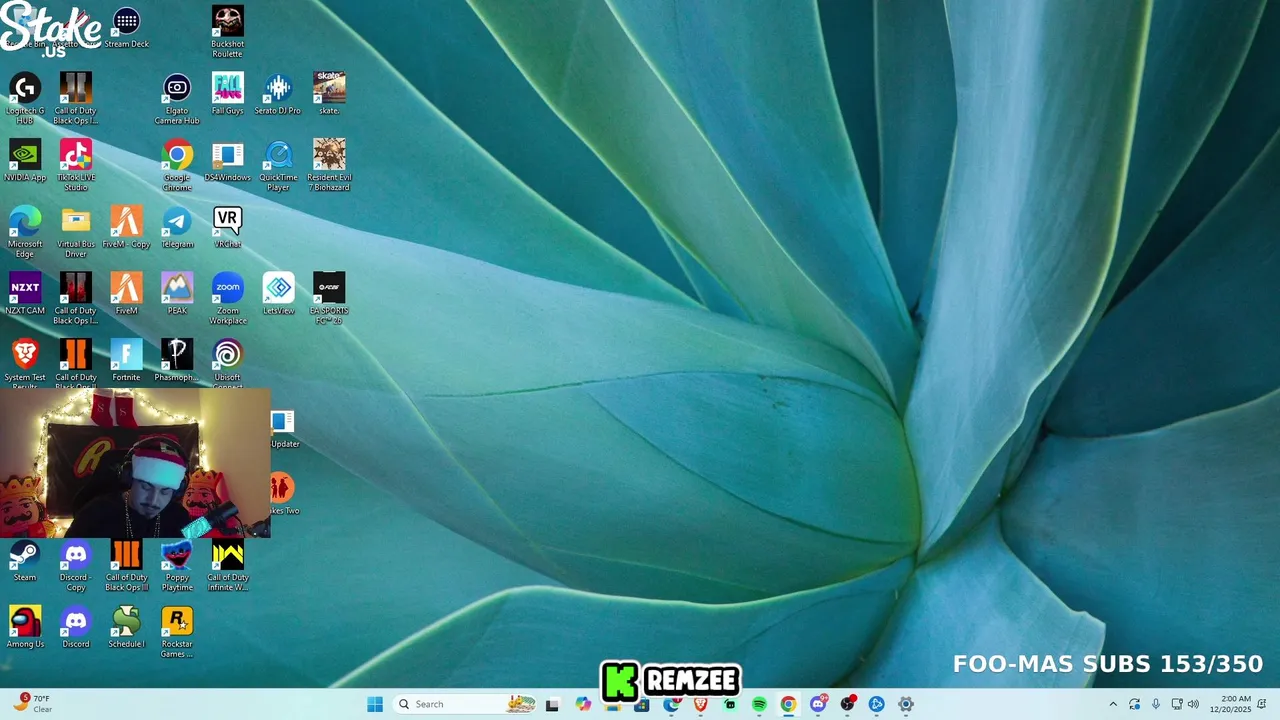This screenshot has width=1280, height=720.
Task: Open Serato DJ Pro shortcut
Action: click(278, 94)
